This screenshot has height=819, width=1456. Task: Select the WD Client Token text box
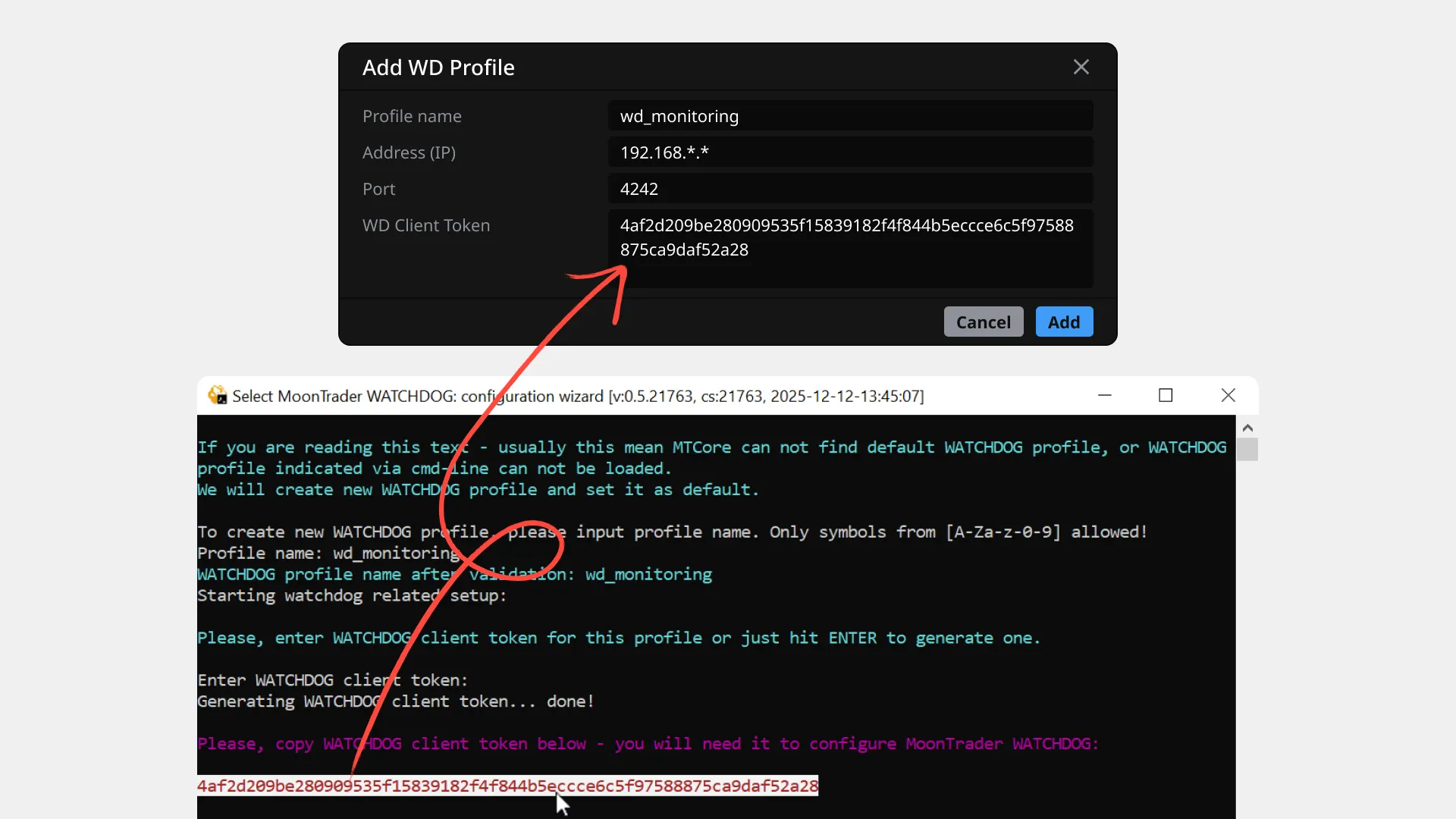click(x=849, y=247)
